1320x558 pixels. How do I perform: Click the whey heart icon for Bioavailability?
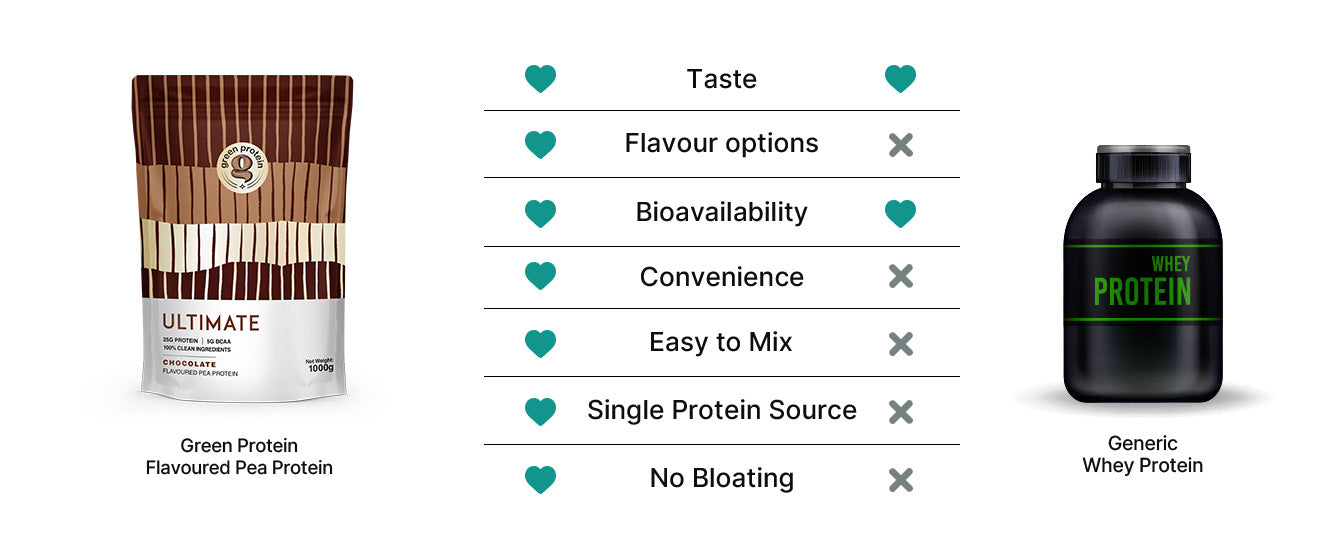coord(900,213)
